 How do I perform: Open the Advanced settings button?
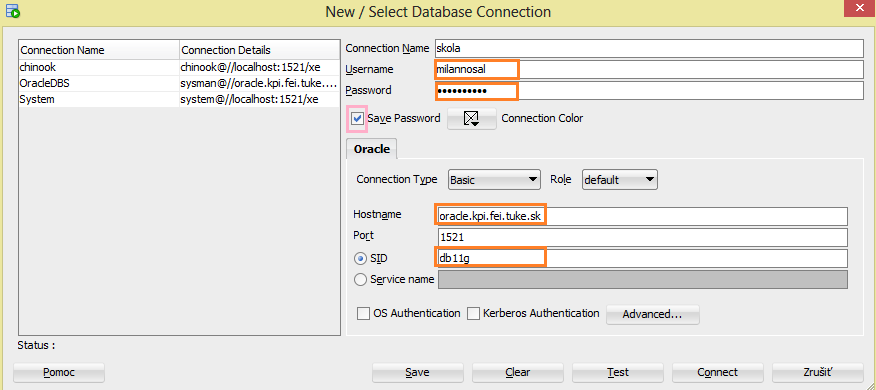tap(653, 314)
